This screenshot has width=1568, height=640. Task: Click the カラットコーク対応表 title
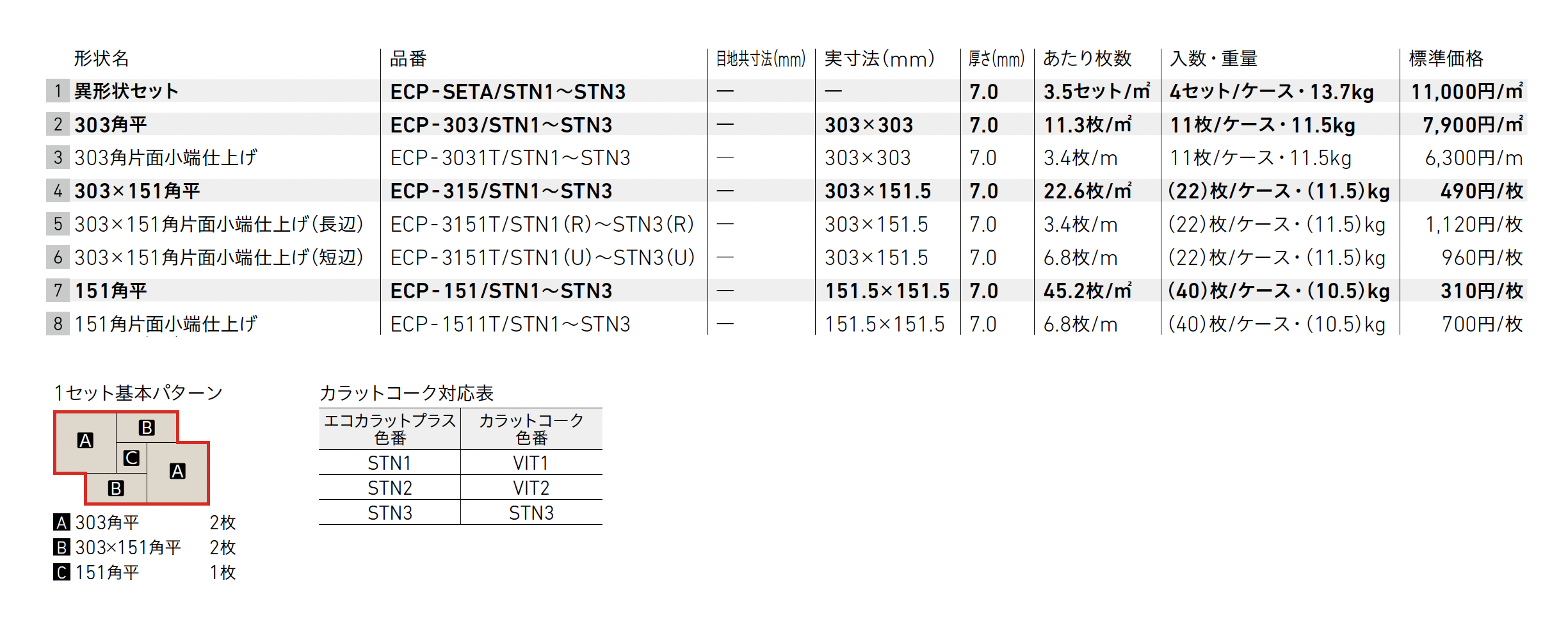[406, 393]
